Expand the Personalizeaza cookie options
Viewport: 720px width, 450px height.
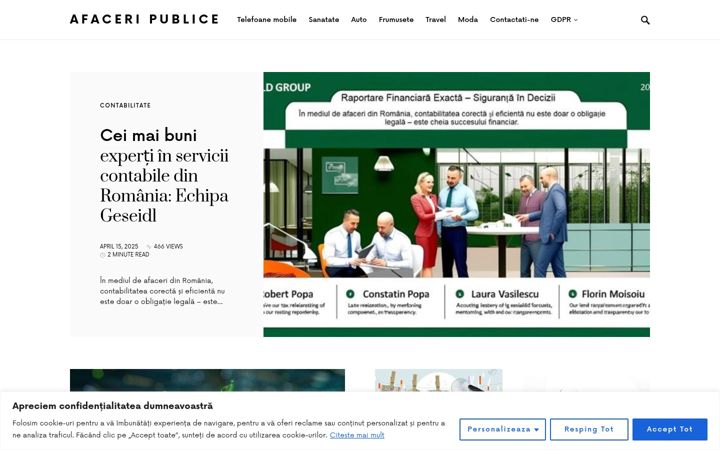[502, 429]
